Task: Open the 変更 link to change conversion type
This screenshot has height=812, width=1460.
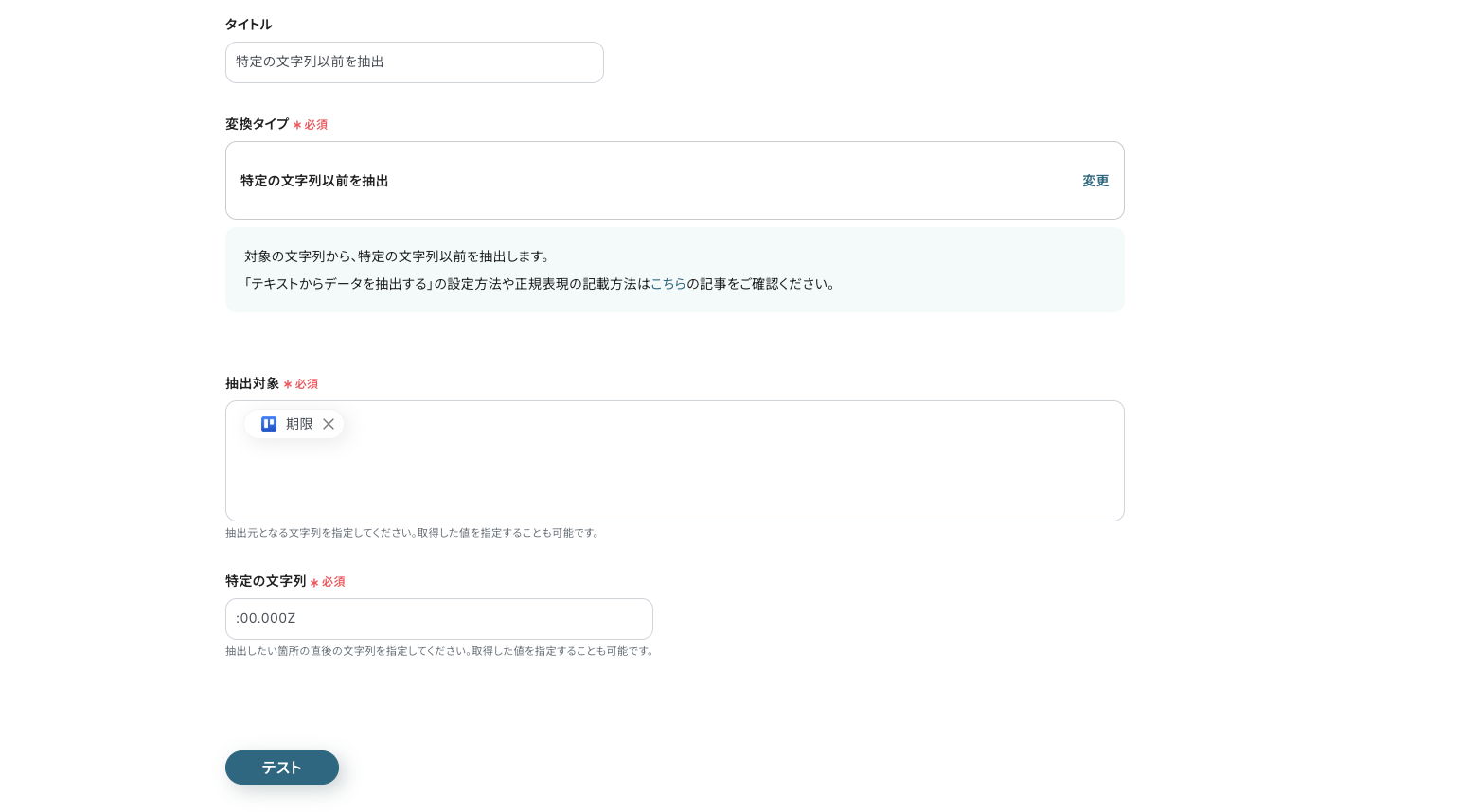Action: [x=1095, y=181]
